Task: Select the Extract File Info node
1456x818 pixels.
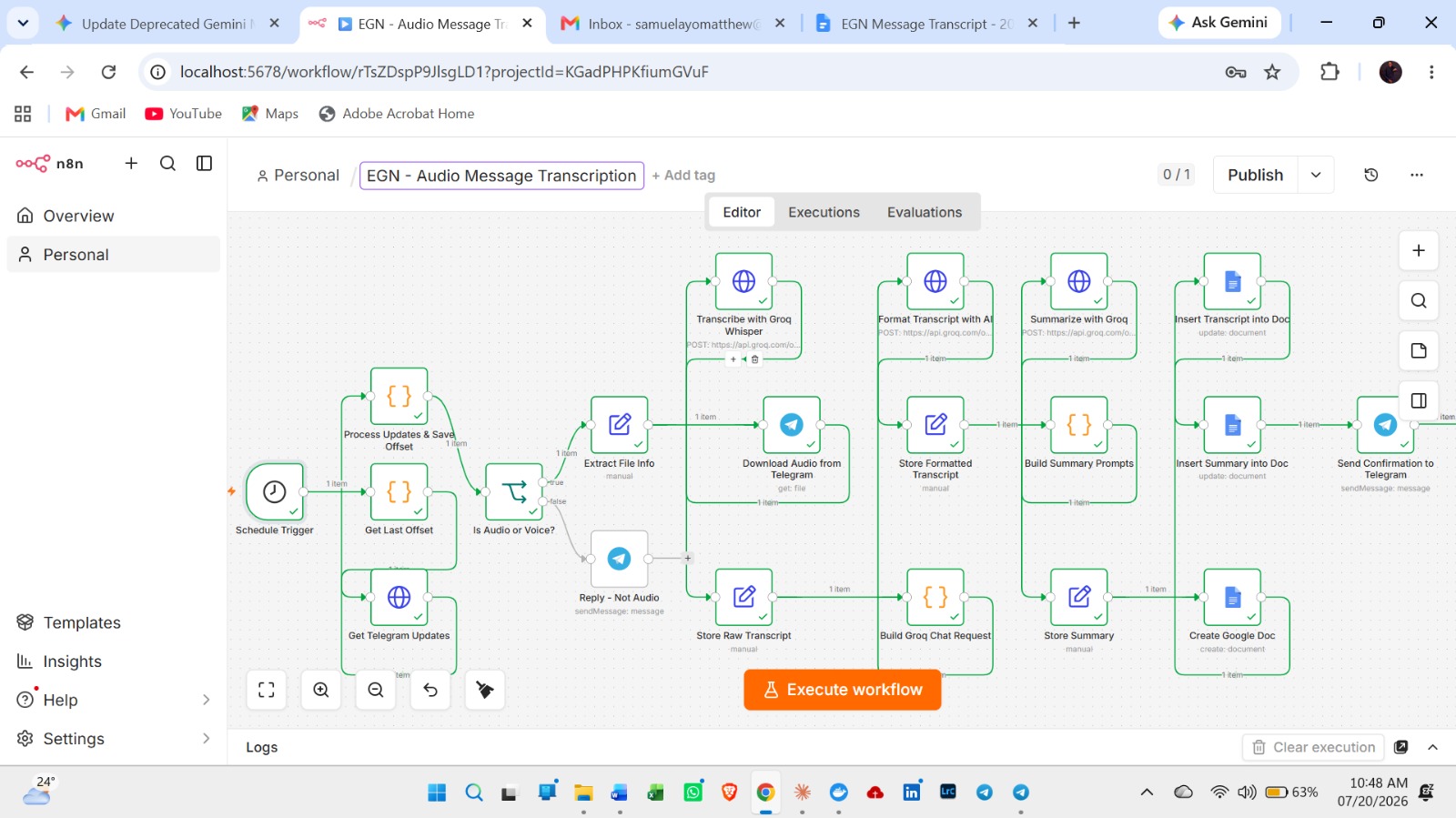Action: [620, 425]
